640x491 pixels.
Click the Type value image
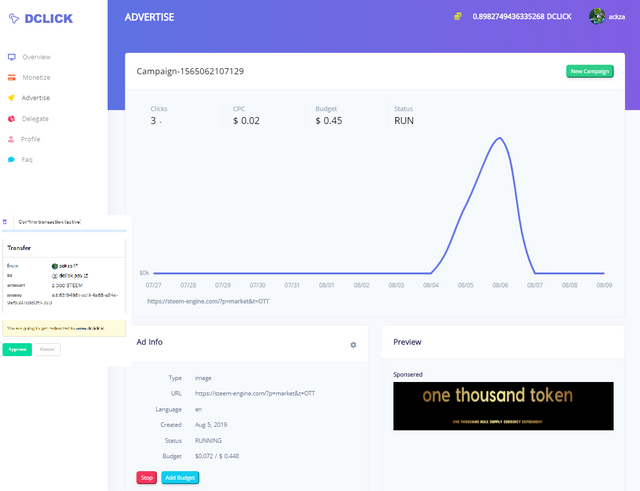click(203, 378)
